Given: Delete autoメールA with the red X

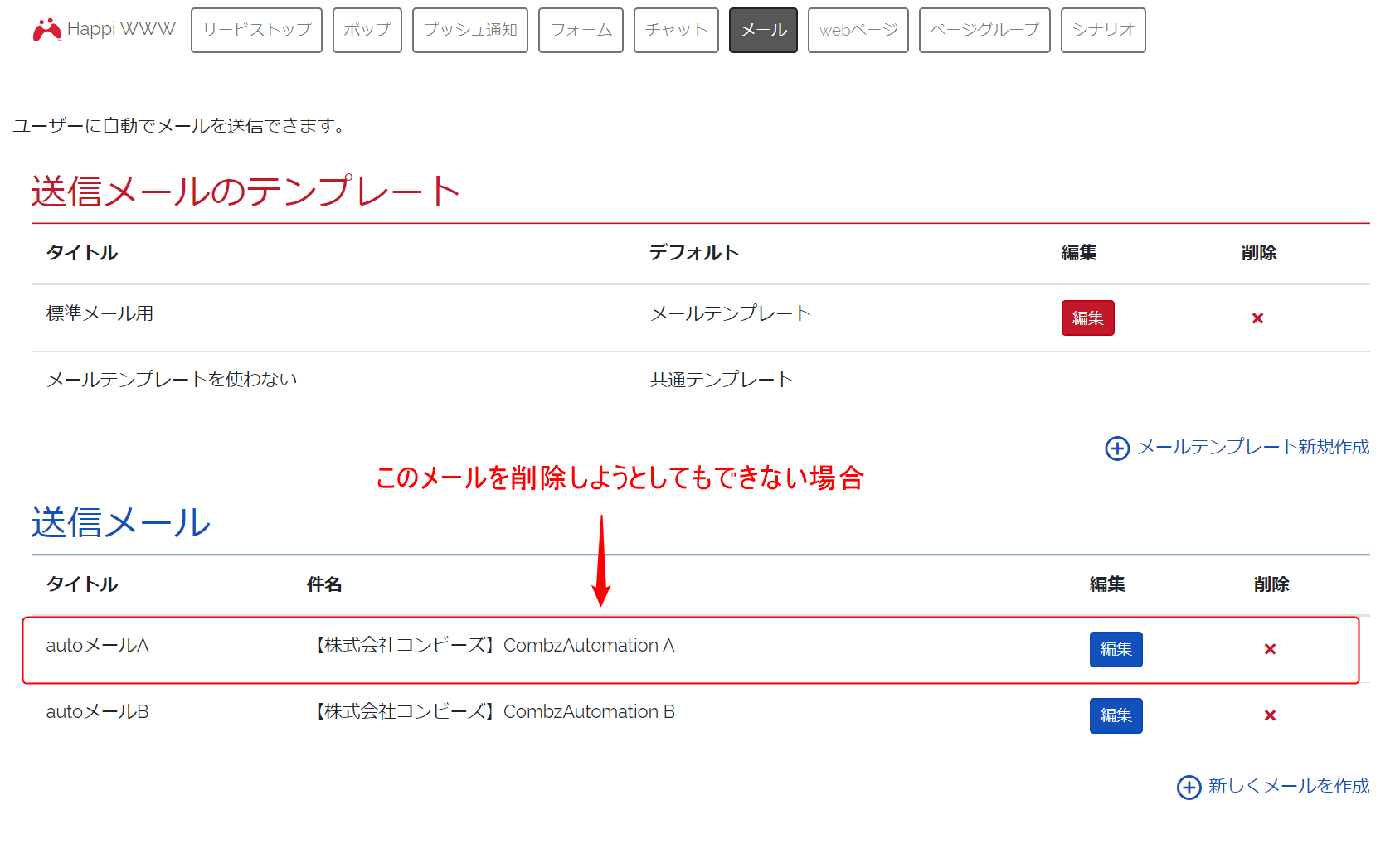Looking at the screenshot, I should (x=1270, y=649).
